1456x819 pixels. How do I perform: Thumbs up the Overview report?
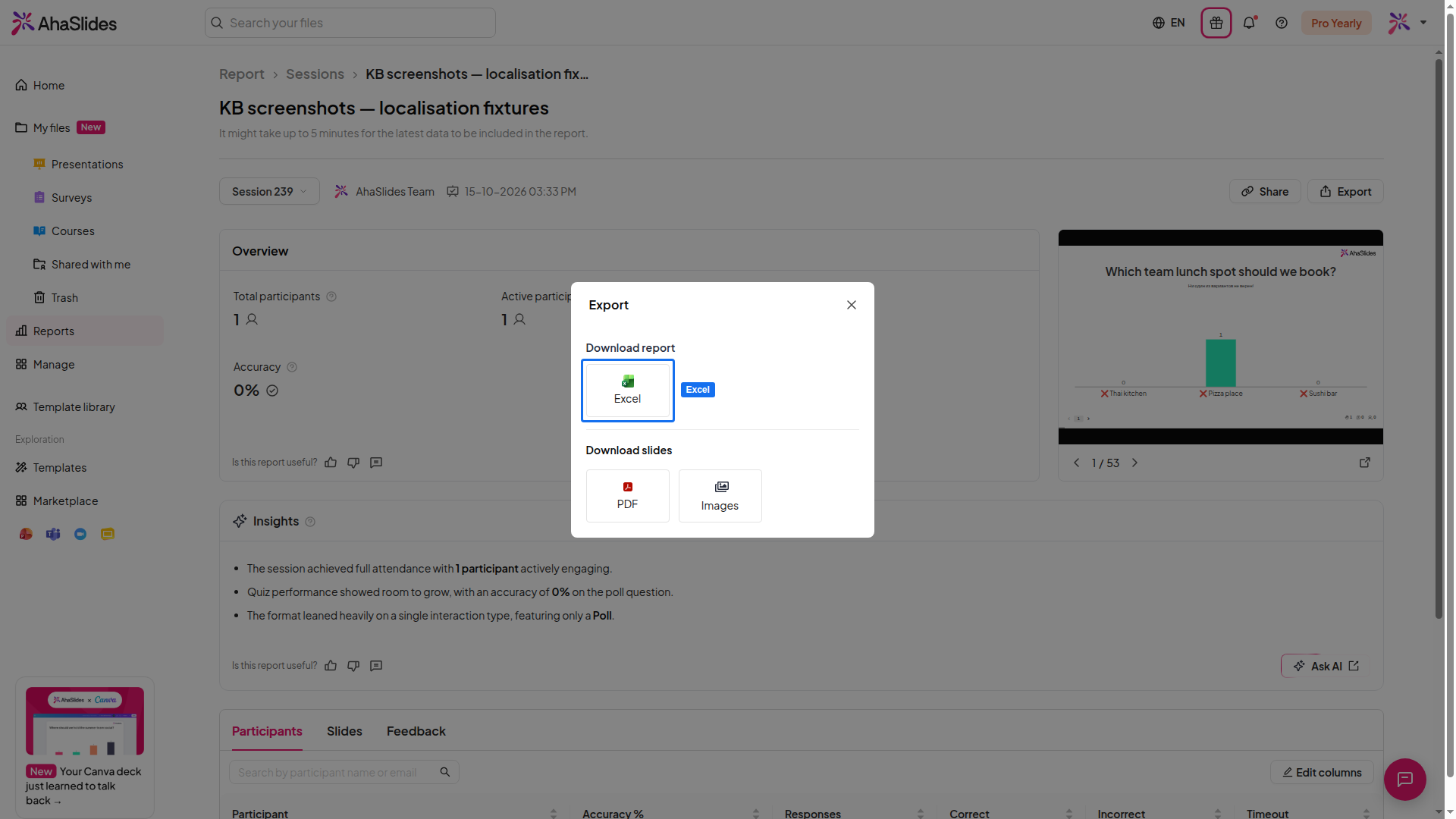[x=331, y=463]
